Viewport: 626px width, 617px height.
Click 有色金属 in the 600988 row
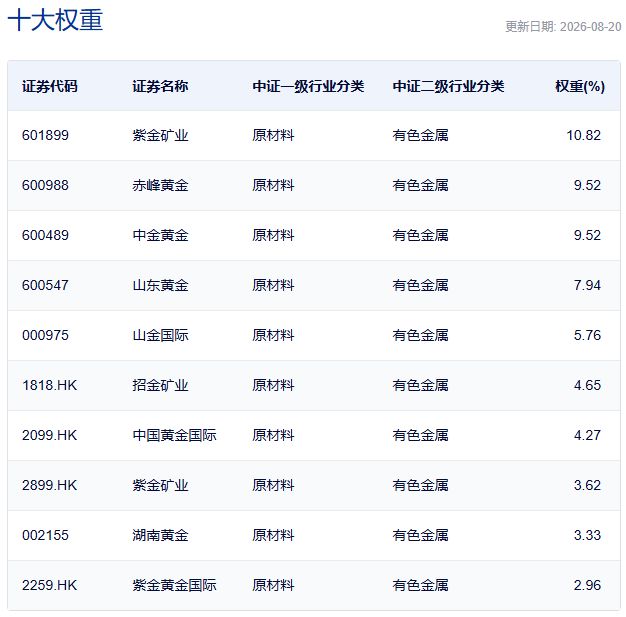click(x=420, y=185)
